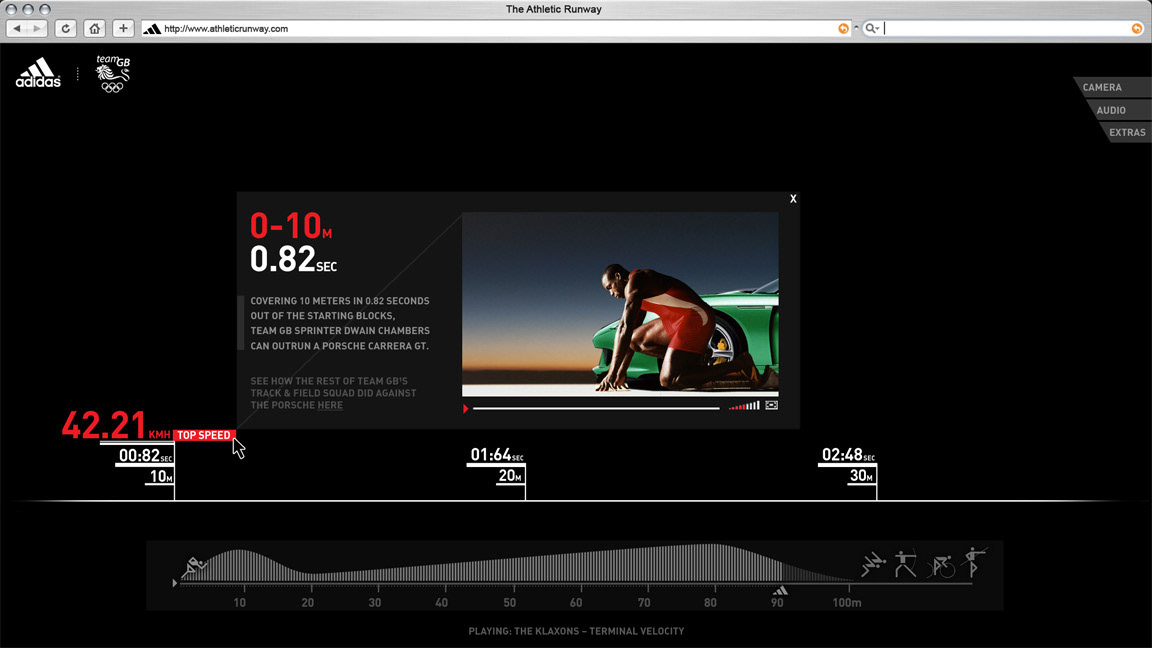Select the fencer athlete icon
This screenshot has width=1152, height=648.
(x=975, y=562)
